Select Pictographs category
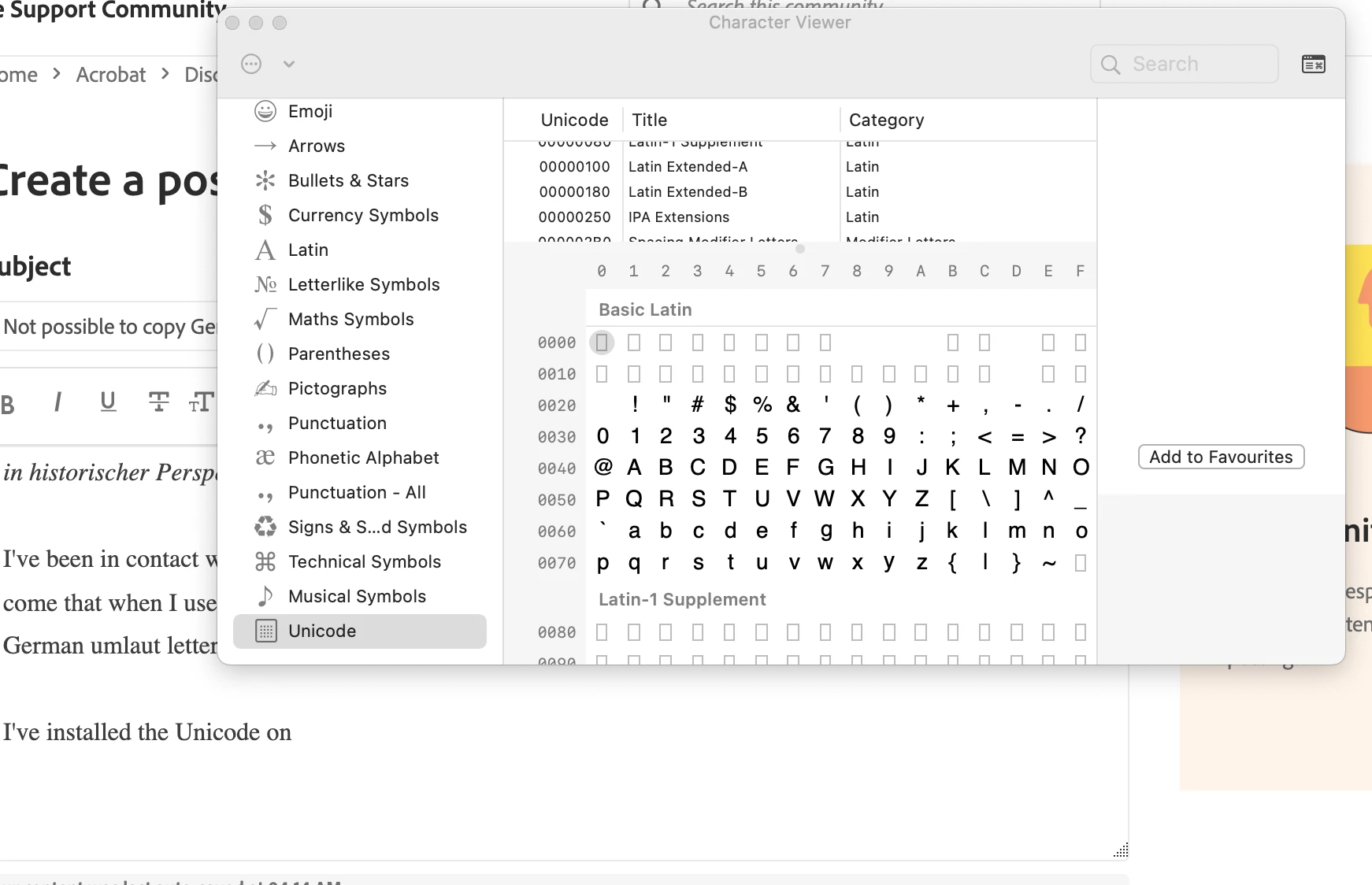1372x885 pixels. [360, 388]
